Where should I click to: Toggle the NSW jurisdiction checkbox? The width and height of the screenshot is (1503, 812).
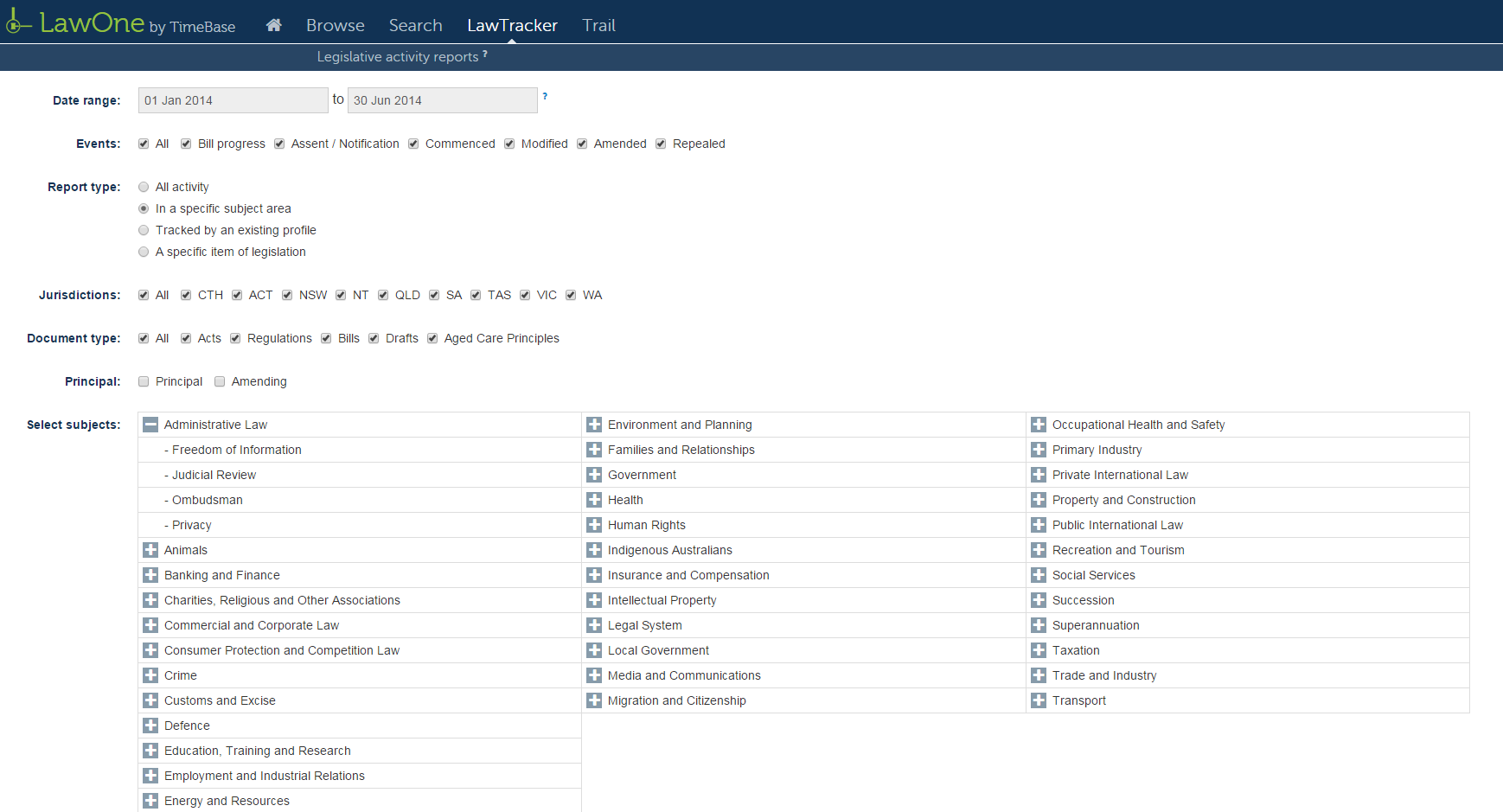coord(287,295)
